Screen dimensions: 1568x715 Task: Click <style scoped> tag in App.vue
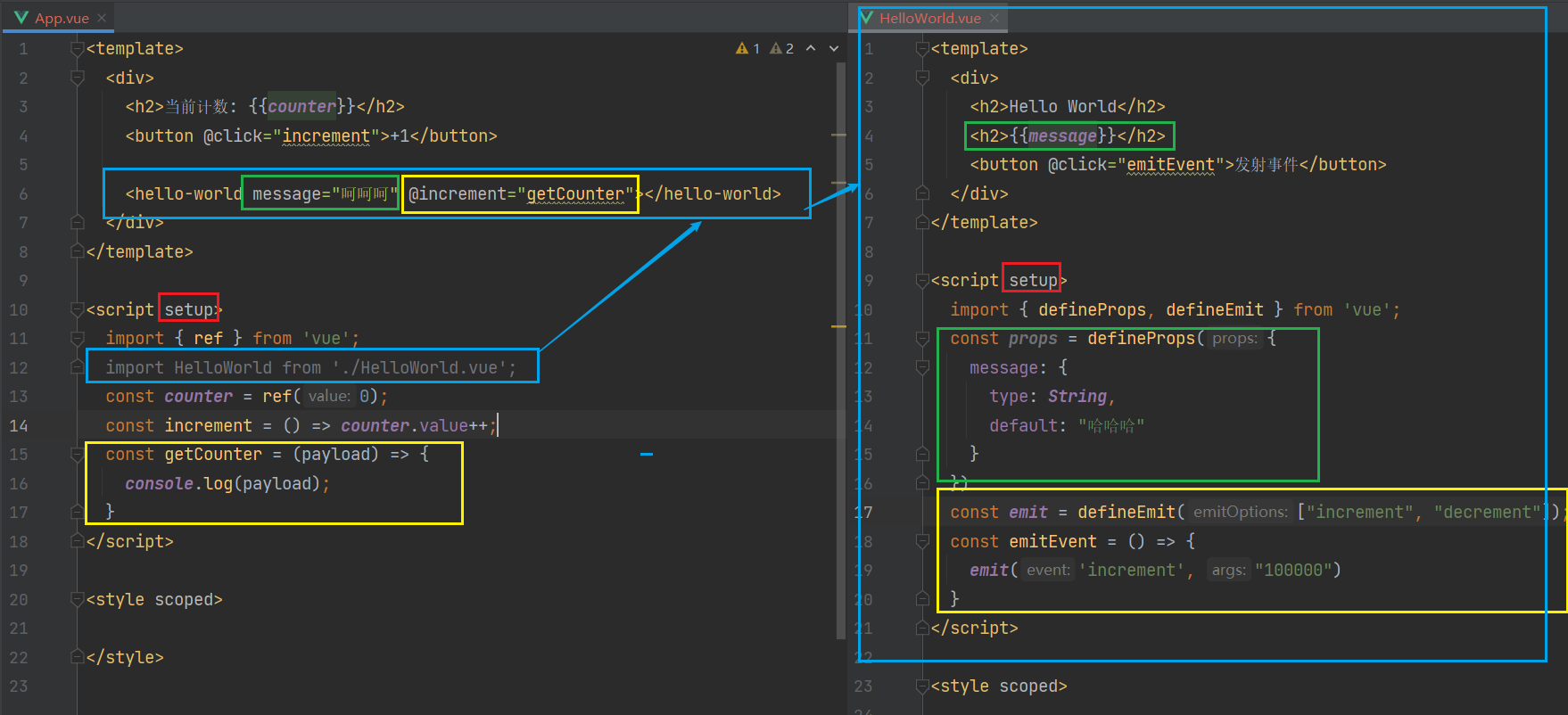(x=154, y=599)
